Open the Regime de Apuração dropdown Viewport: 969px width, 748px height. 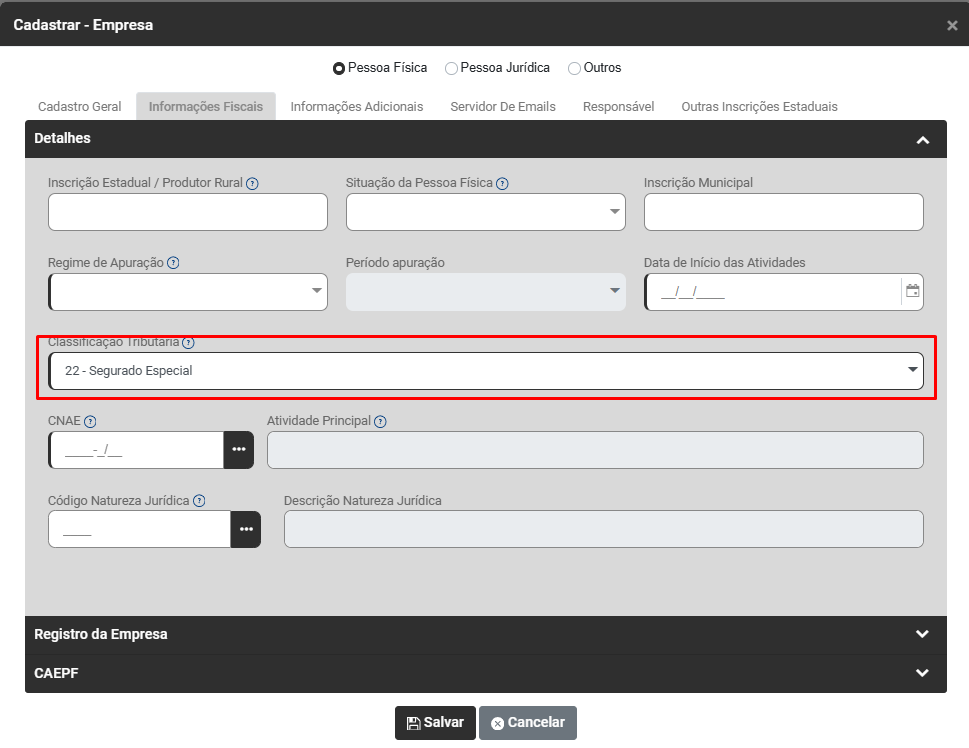pyautogui.click(x=187, y=291)
